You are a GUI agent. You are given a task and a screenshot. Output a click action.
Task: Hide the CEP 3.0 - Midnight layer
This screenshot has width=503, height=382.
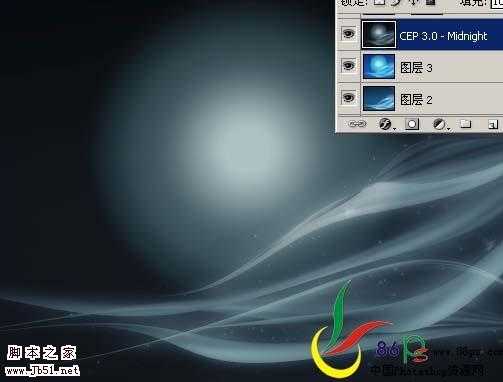pyautogui.click(x=349, y=34)
